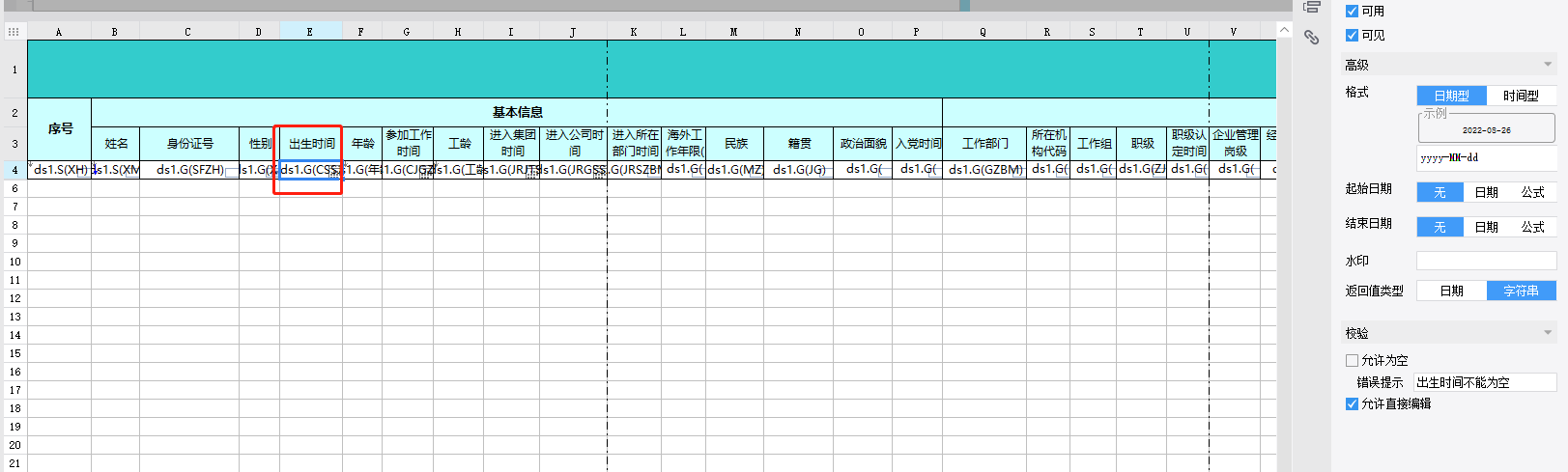Viewport: 1568px width, 472px height.
Task: Select the 序号 header cell
Action: pyautogui.click(x=60, y=128)
